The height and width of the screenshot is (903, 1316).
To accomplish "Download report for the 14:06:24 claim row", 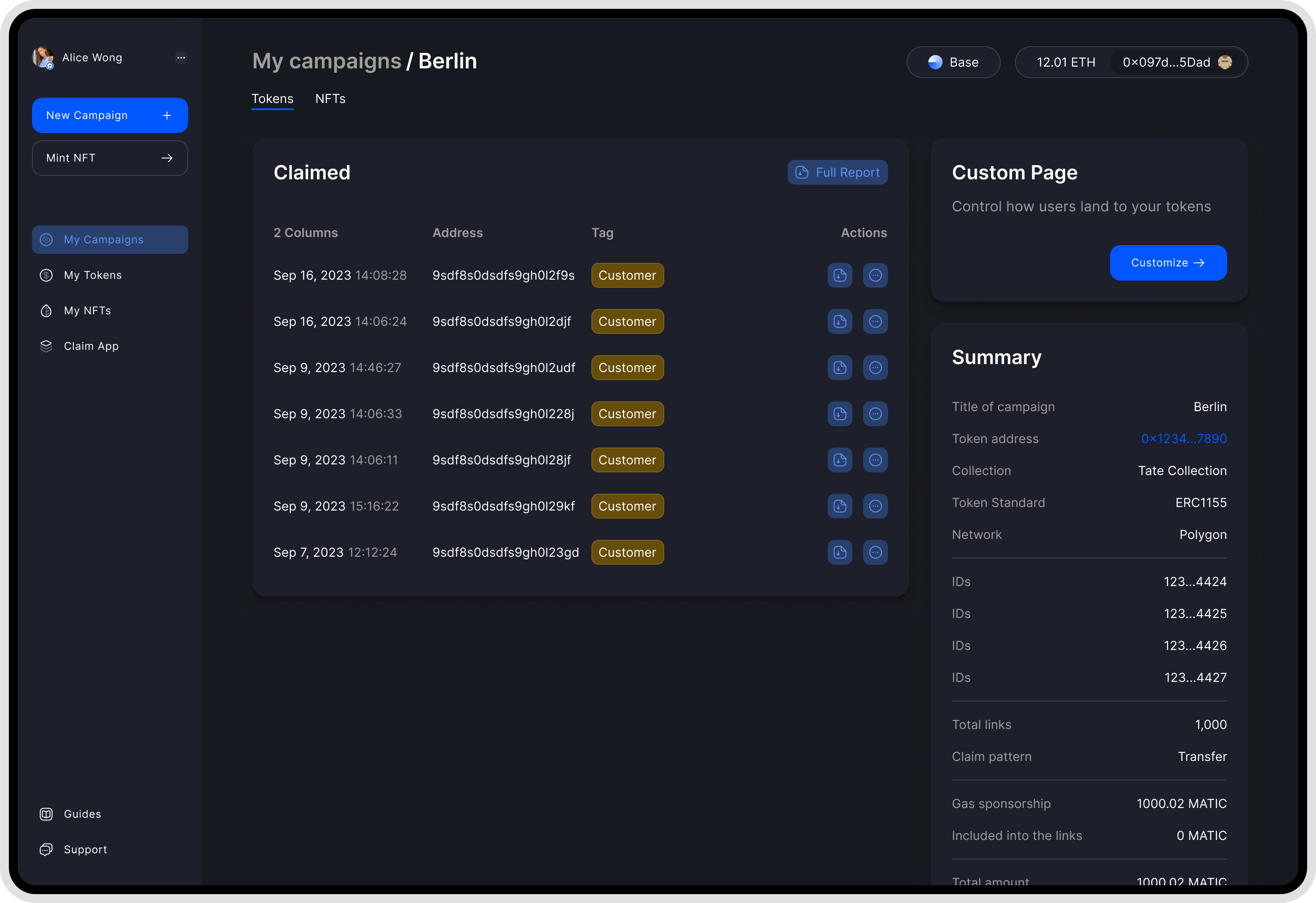I will click(x=840, y=321).
